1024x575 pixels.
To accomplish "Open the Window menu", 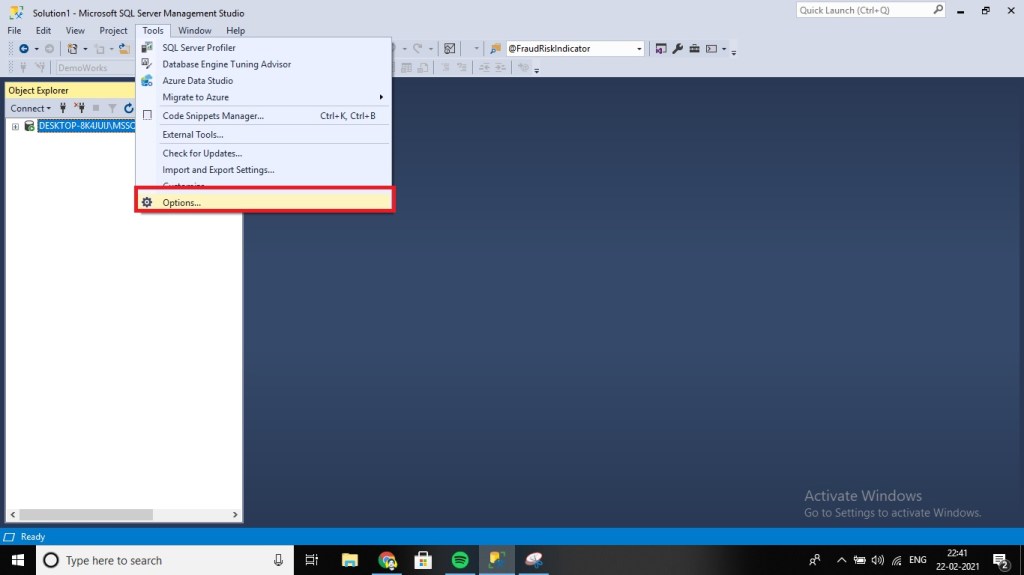I will click(195, 31).
